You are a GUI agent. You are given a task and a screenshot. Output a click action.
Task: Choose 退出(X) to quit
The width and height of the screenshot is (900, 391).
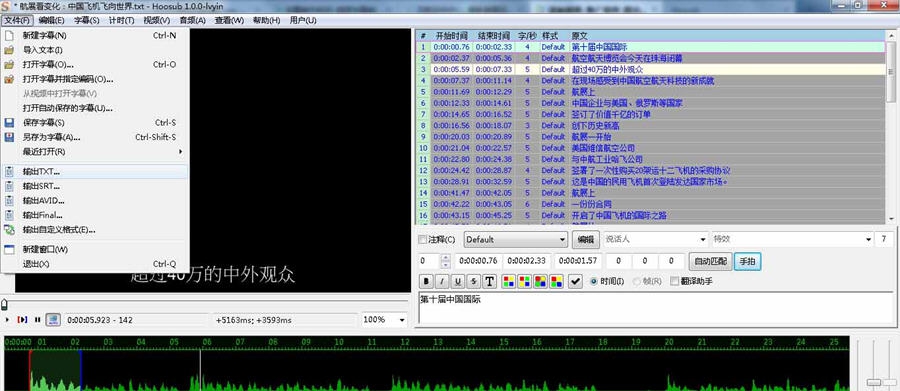[x=95, y=264]
